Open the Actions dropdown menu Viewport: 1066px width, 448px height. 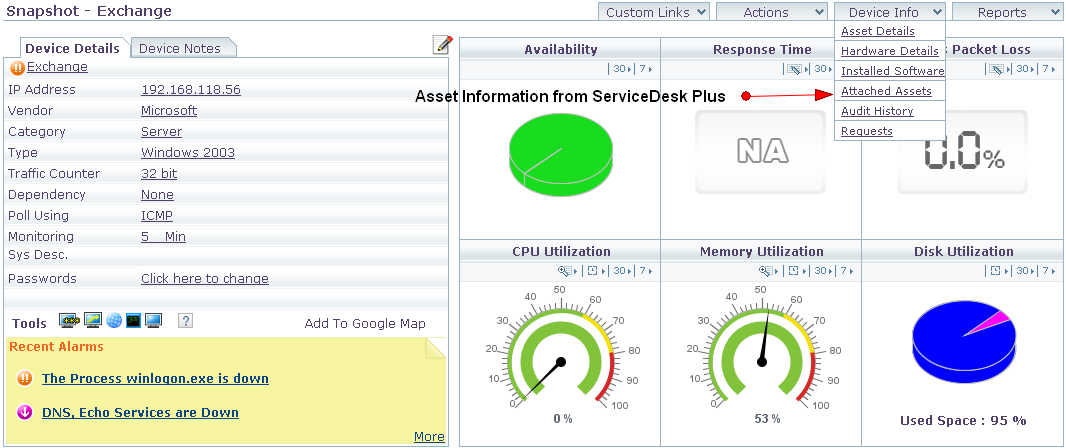[771, 12]
